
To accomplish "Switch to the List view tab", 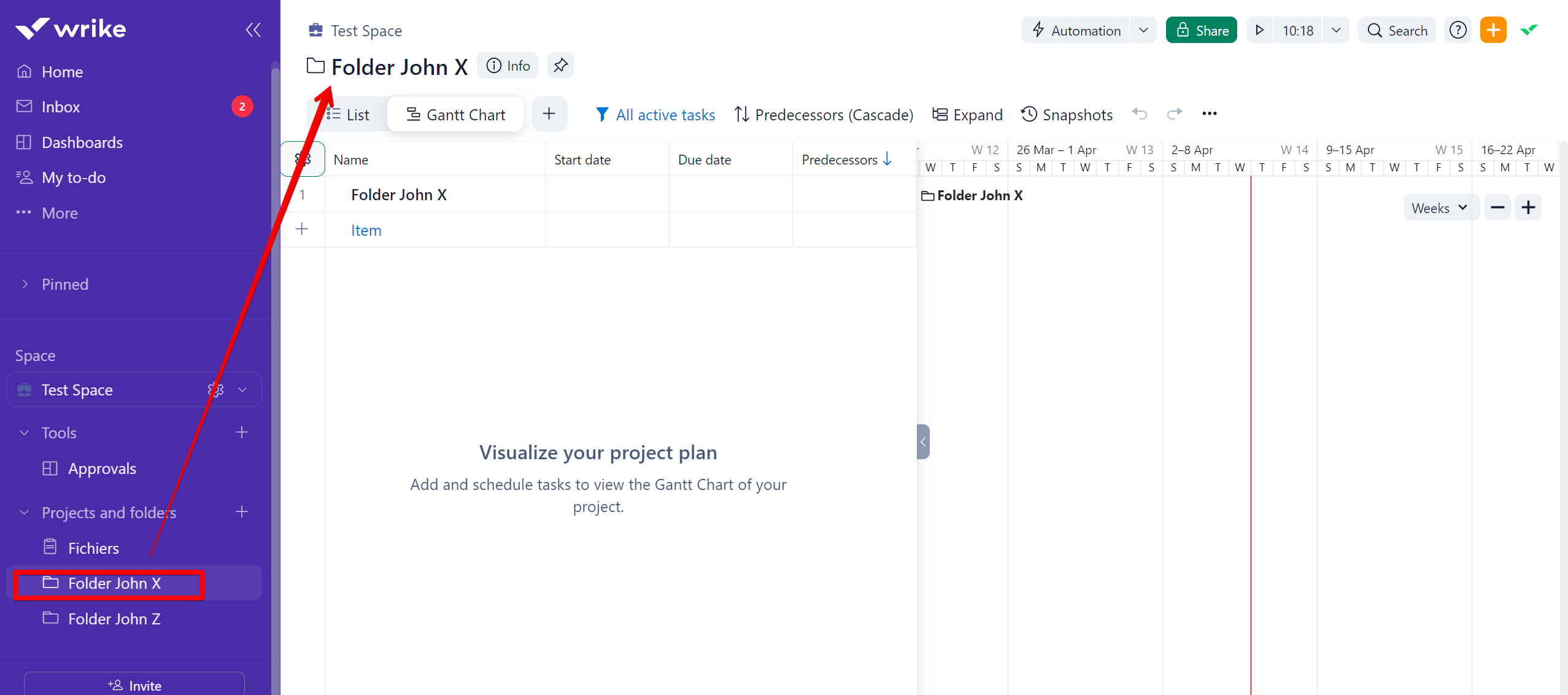I will (348, 115).
